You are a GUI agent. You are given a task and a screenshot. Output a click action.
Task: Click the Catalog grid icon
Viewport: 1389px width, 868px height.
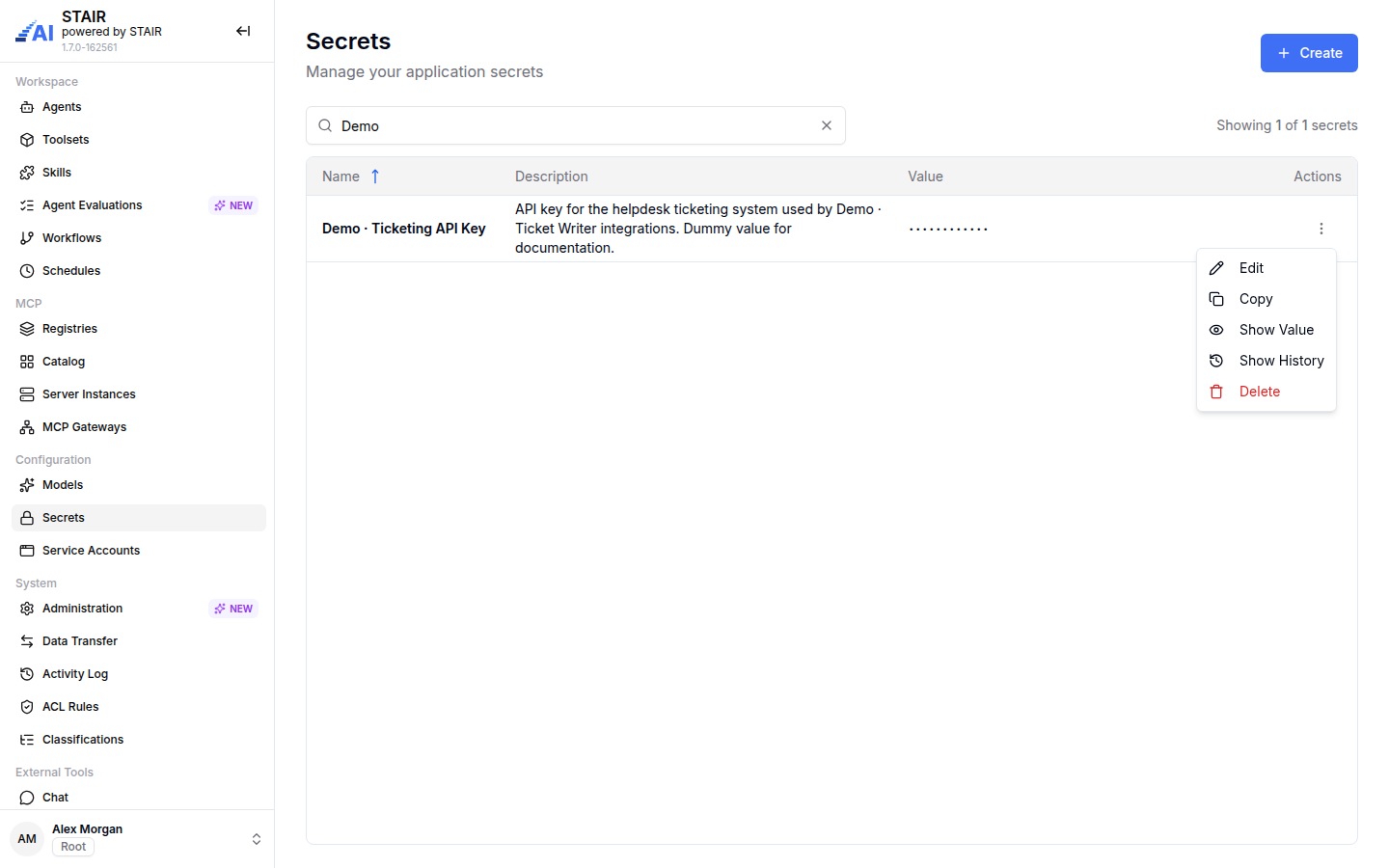pyautogui.click(x=27, y=362)
